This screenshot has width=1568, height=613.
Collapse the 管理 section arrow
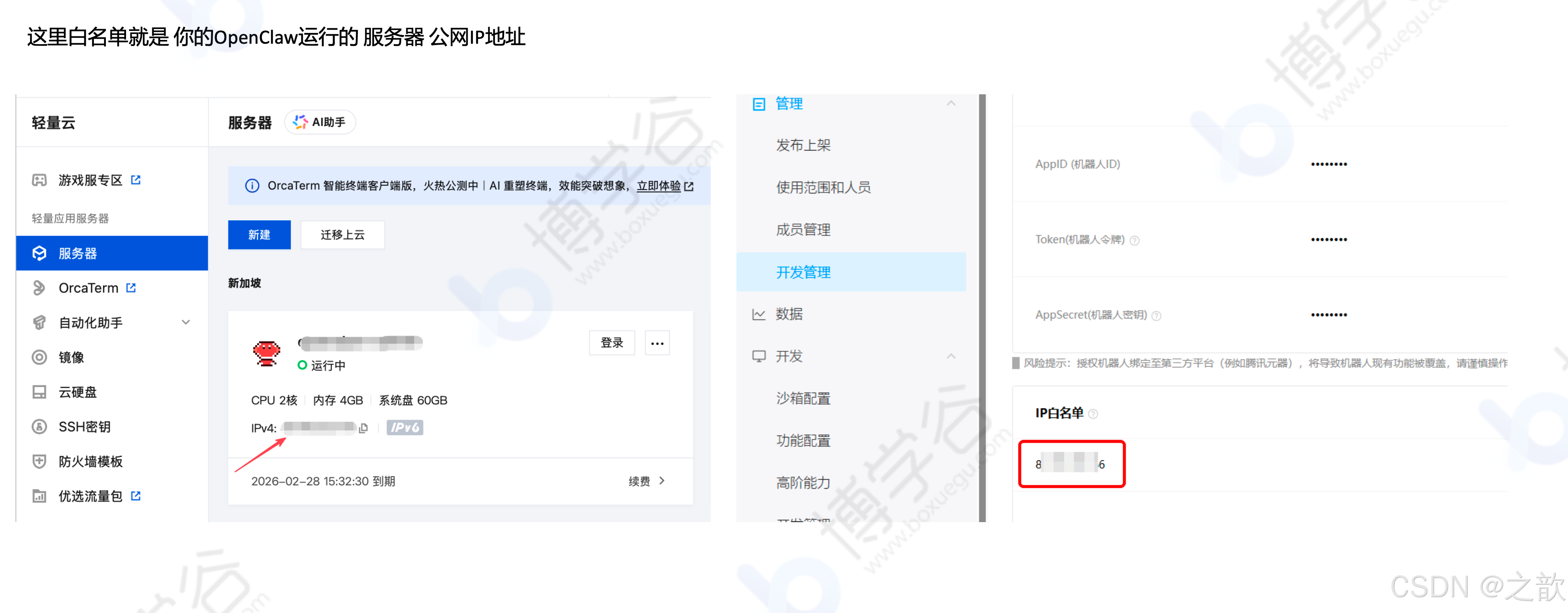click(951, 103)
